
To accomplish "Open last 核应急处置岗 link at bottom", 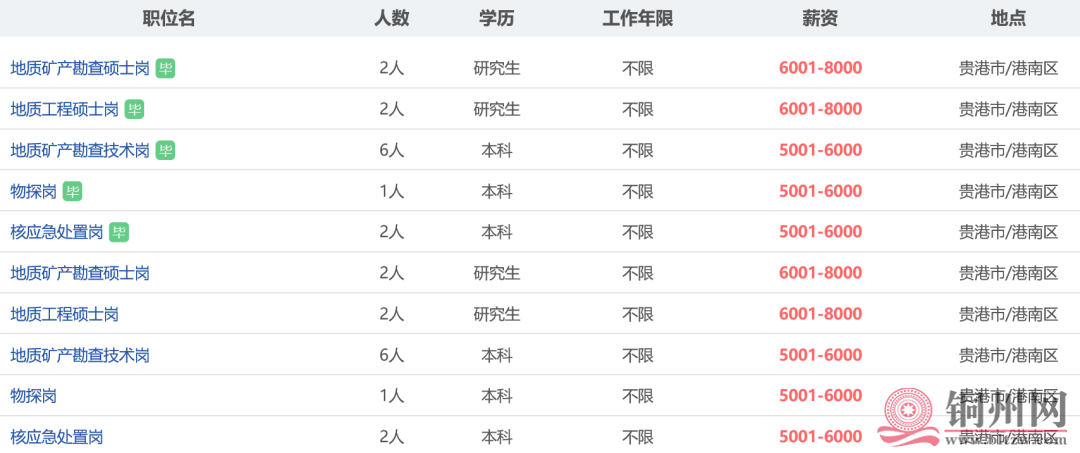I will tap(57, 436).
